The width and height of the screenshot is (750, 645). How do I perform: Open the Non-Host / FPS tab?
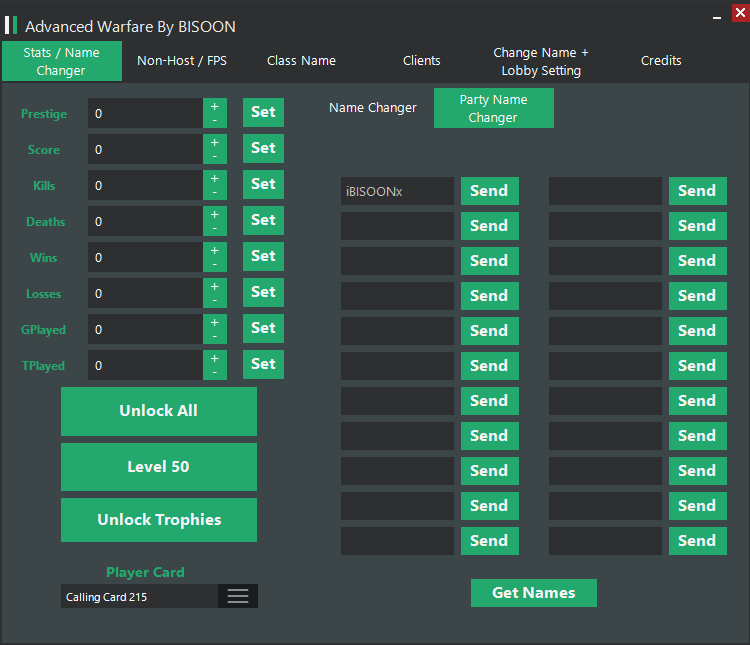pyautogui.click(x=182, y=61)
